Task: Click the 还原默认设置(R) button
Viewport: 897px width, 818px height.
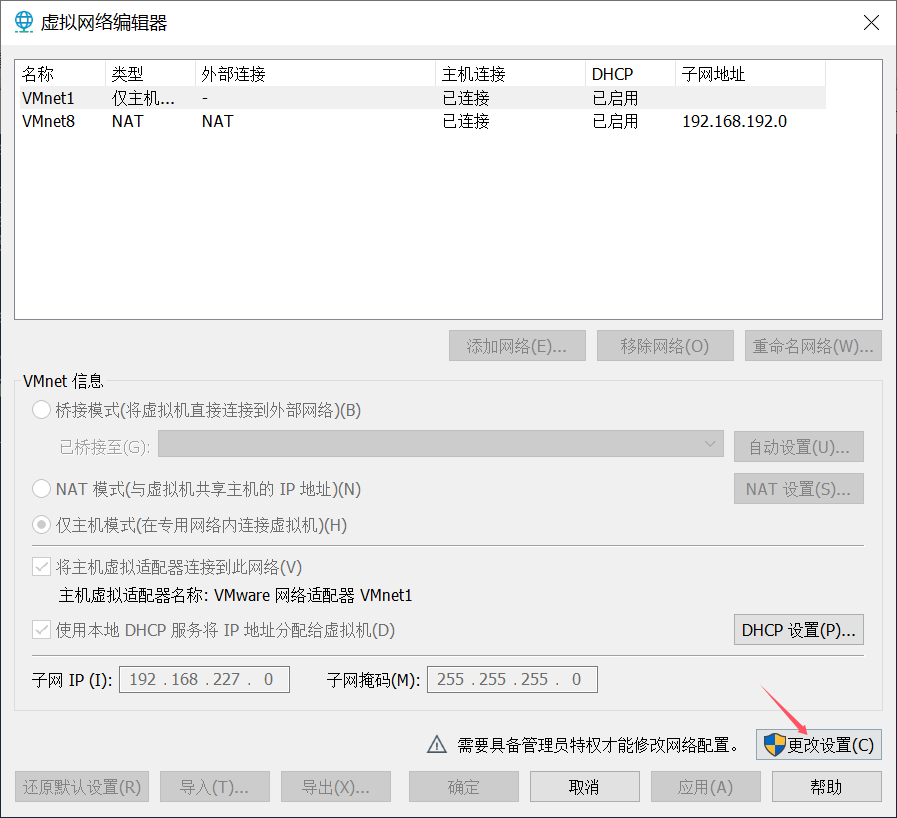Action: 82,787
